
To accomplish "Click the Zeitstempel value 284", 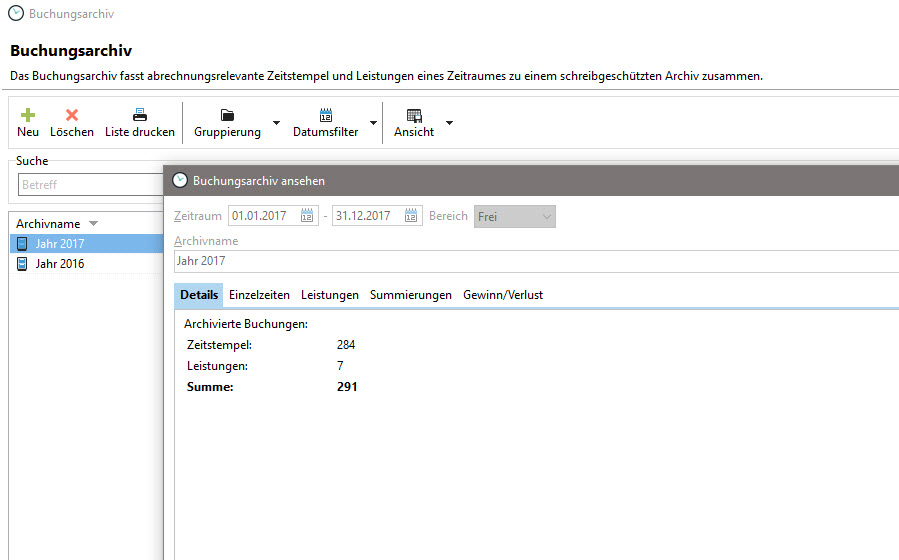I will [346, 345].
